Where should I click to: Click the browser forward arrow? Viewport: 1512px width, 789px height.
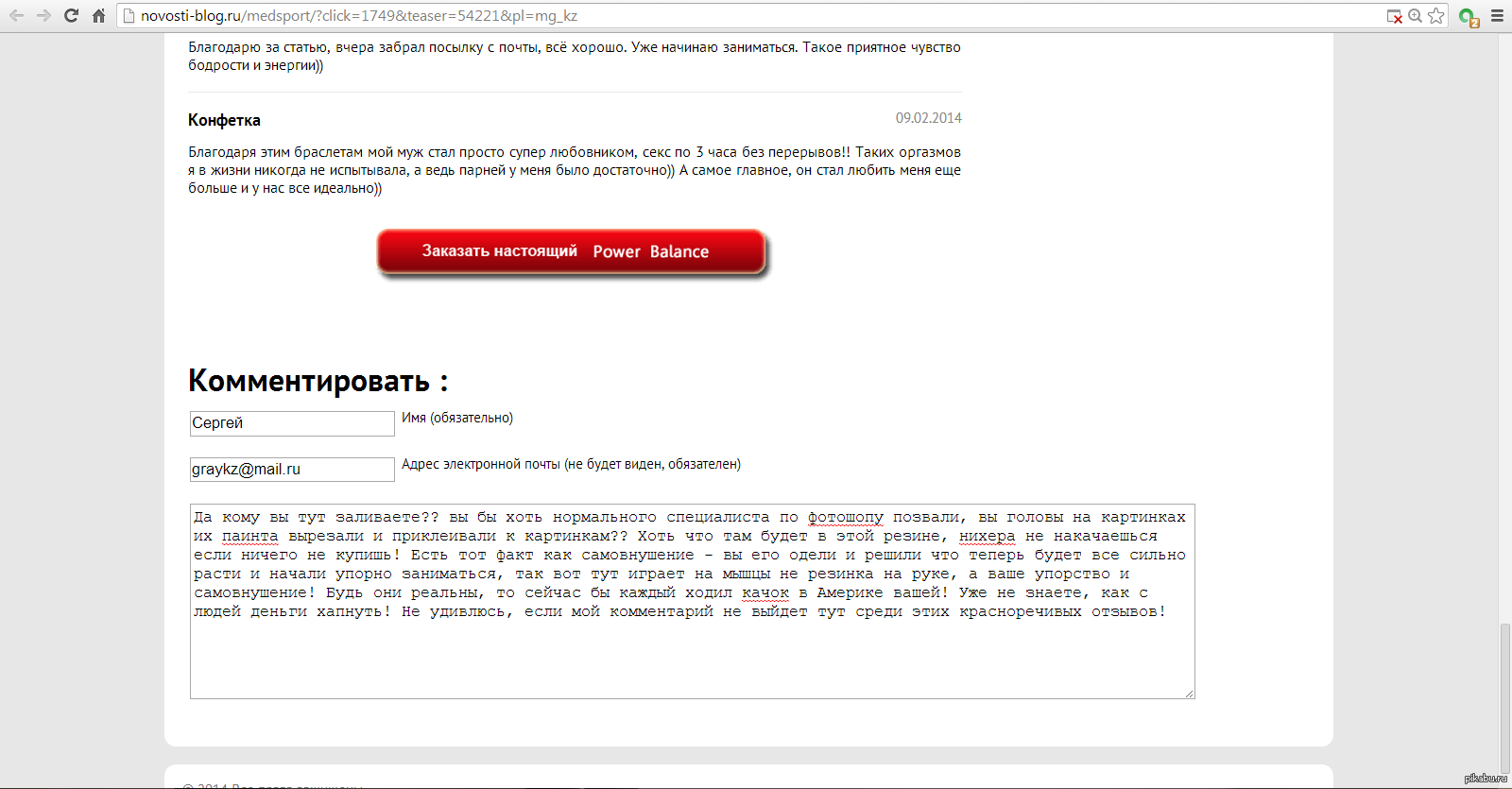pos(43,16)
